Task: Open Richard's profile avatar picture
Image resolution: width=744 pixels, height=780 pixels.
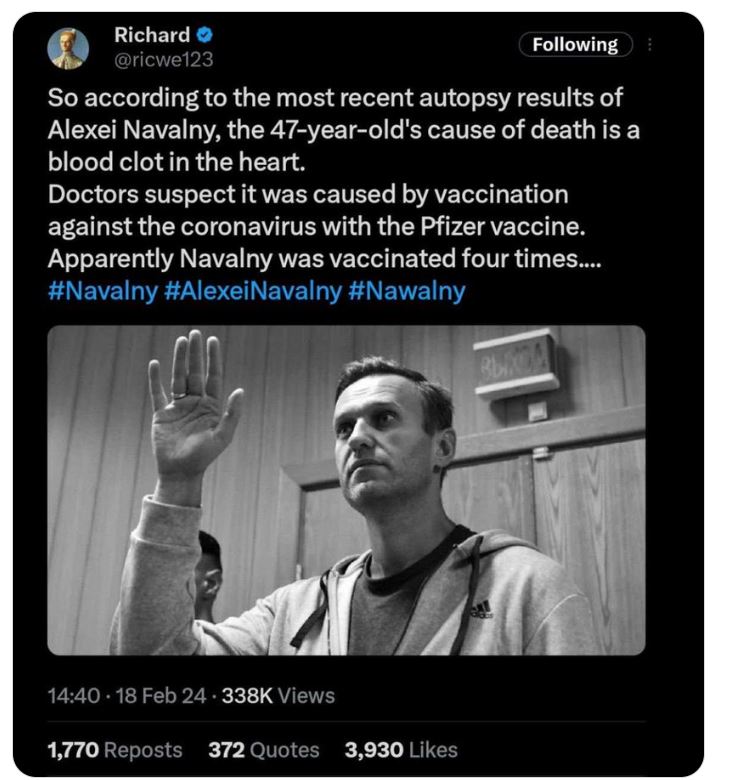Action: click(x=68, y=47)
